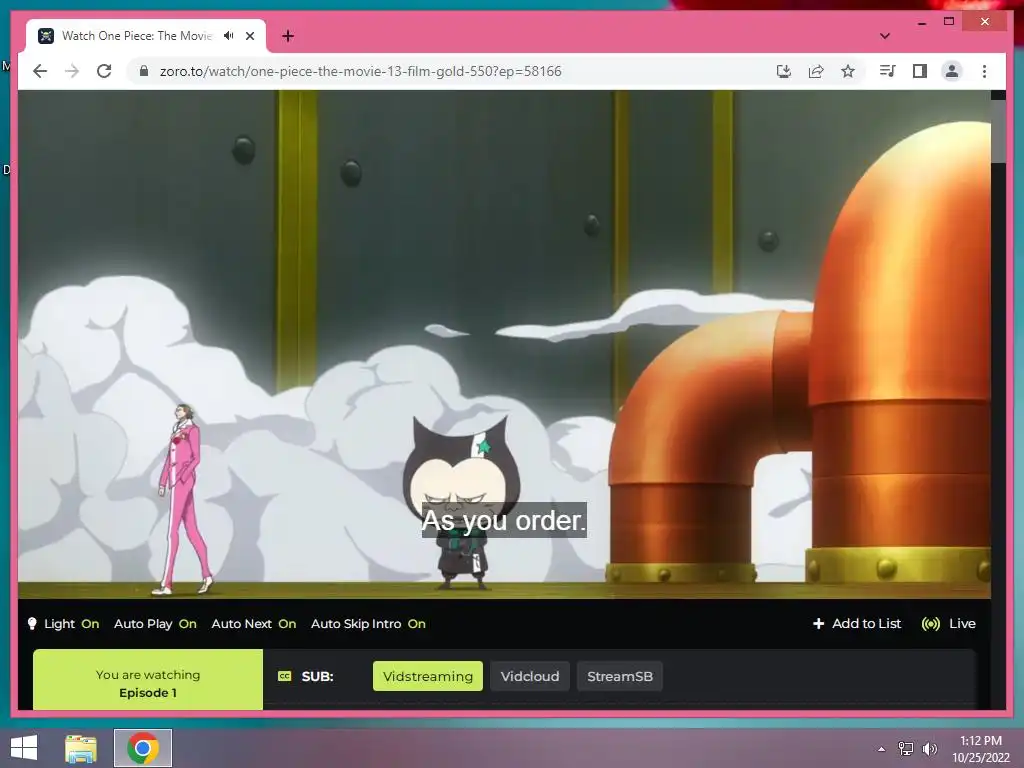Open the Chrome side panel

[x=920, y=71]
